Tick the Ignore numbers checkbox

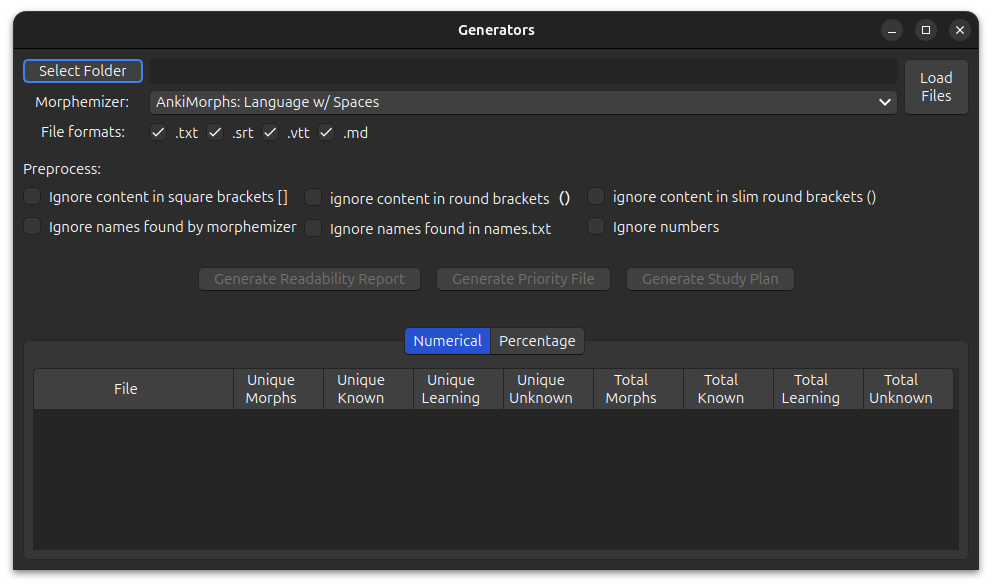click(596, 227)
